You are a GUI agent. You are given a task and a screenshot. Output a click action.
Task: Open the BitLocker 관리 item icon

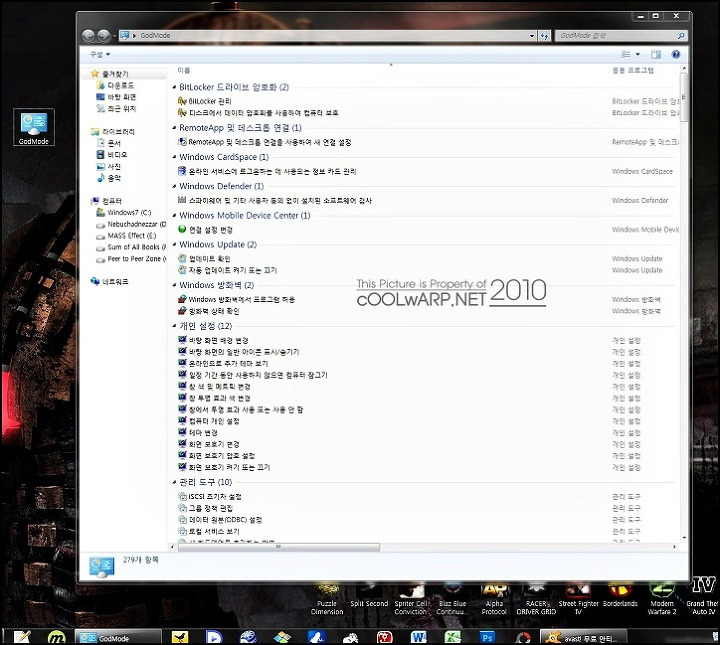182,101
